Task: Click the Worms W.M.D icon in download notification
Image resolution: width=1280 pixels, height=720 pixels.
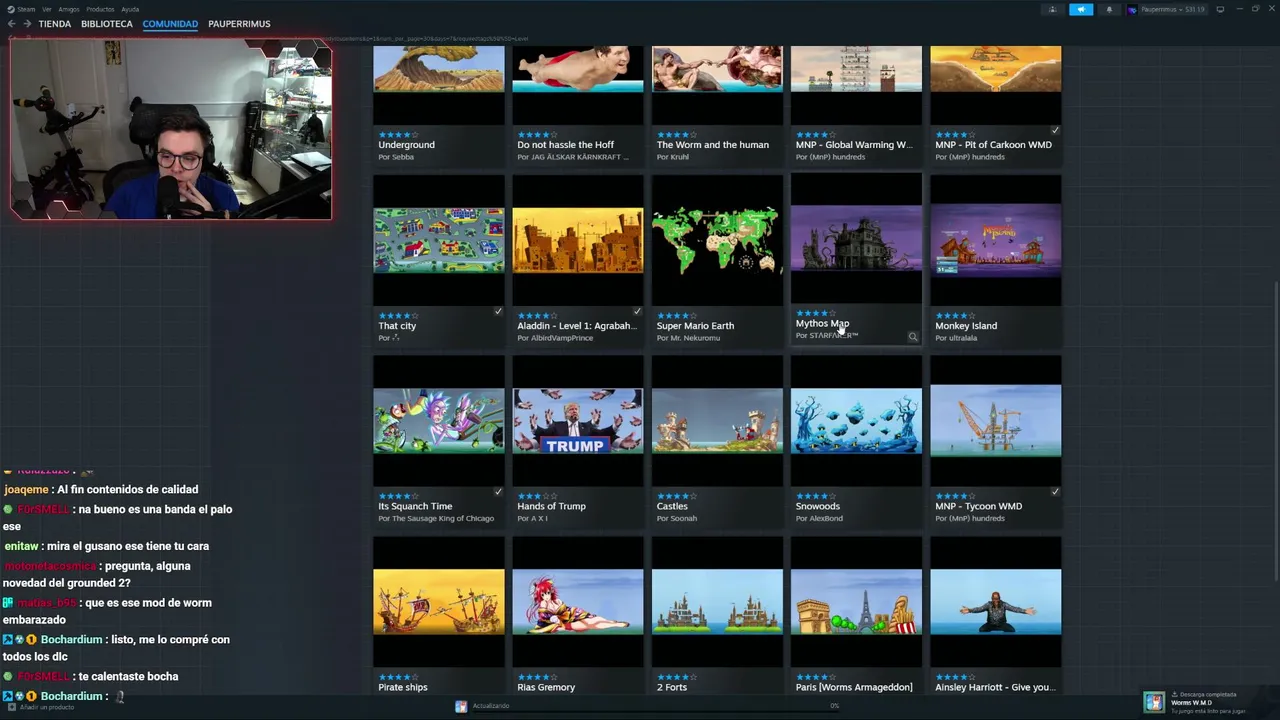Action: click(1154, 702)
